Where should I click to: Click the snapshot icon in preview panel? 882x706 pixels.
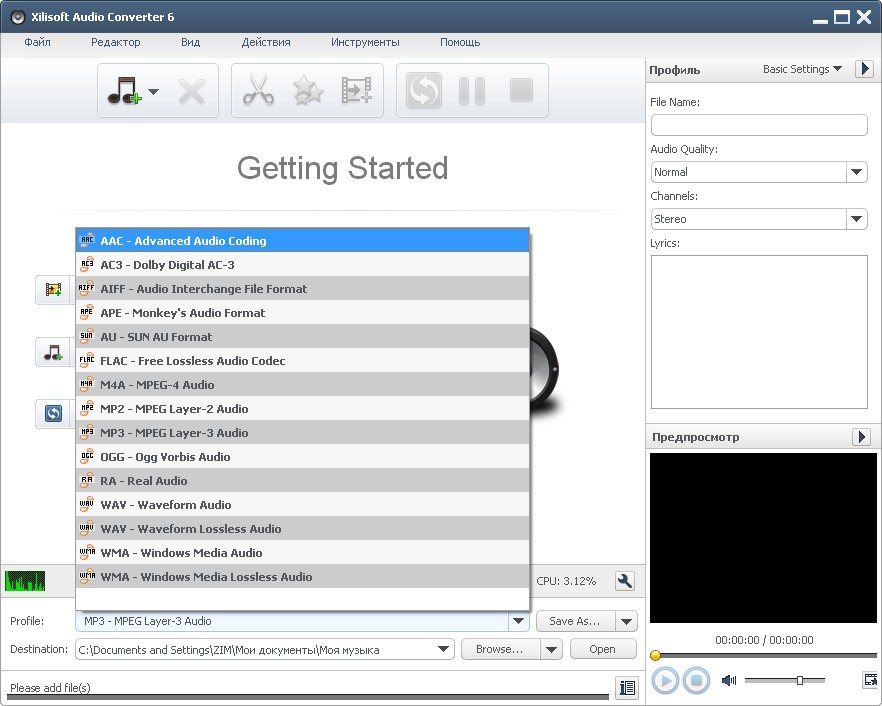869,680
